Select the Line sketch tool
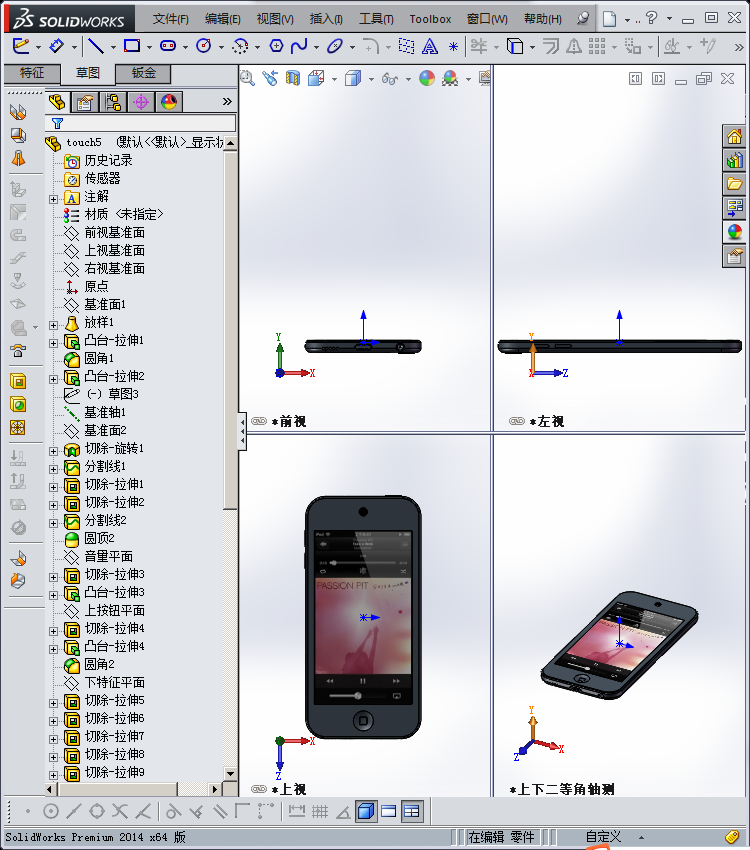The height and width of the screenshot is (850, 750). pyautogui.click(x=96, y=46)
